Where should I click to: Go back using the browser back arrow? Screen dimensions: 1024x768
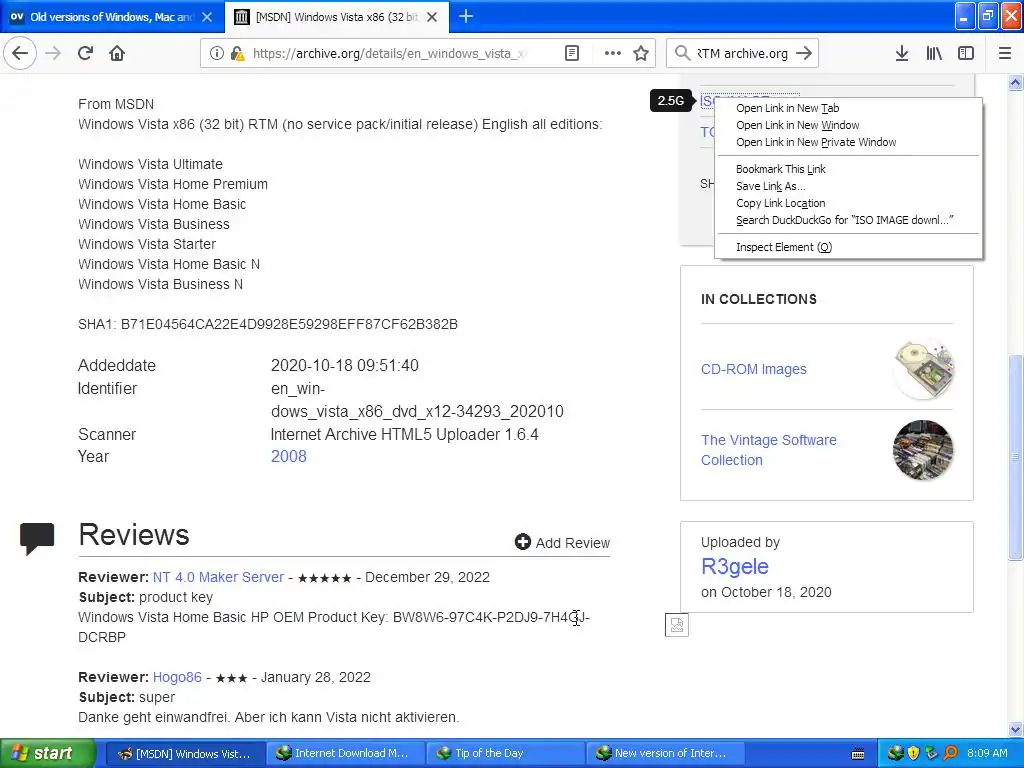coord(20,53)
